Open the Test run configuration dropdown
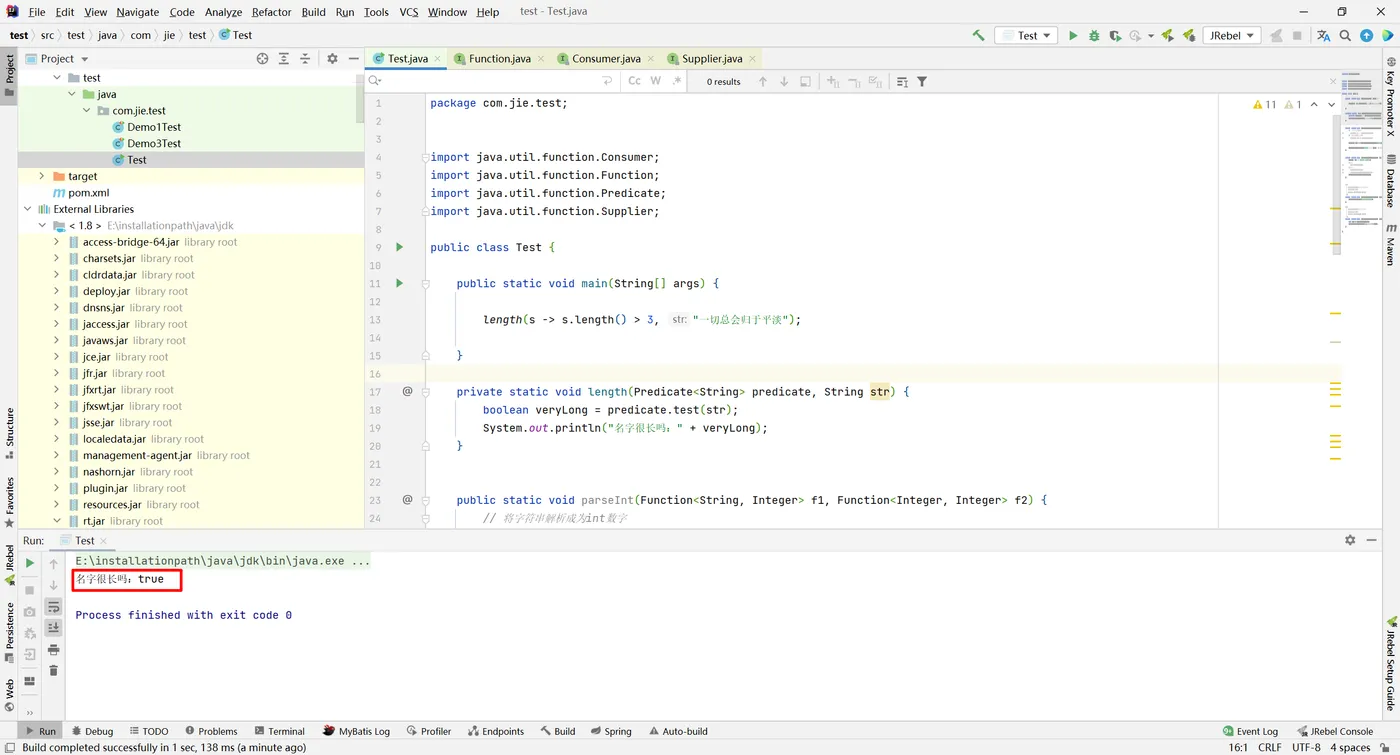This screenshot has height=755, width=1400. tap(1027, 35)
